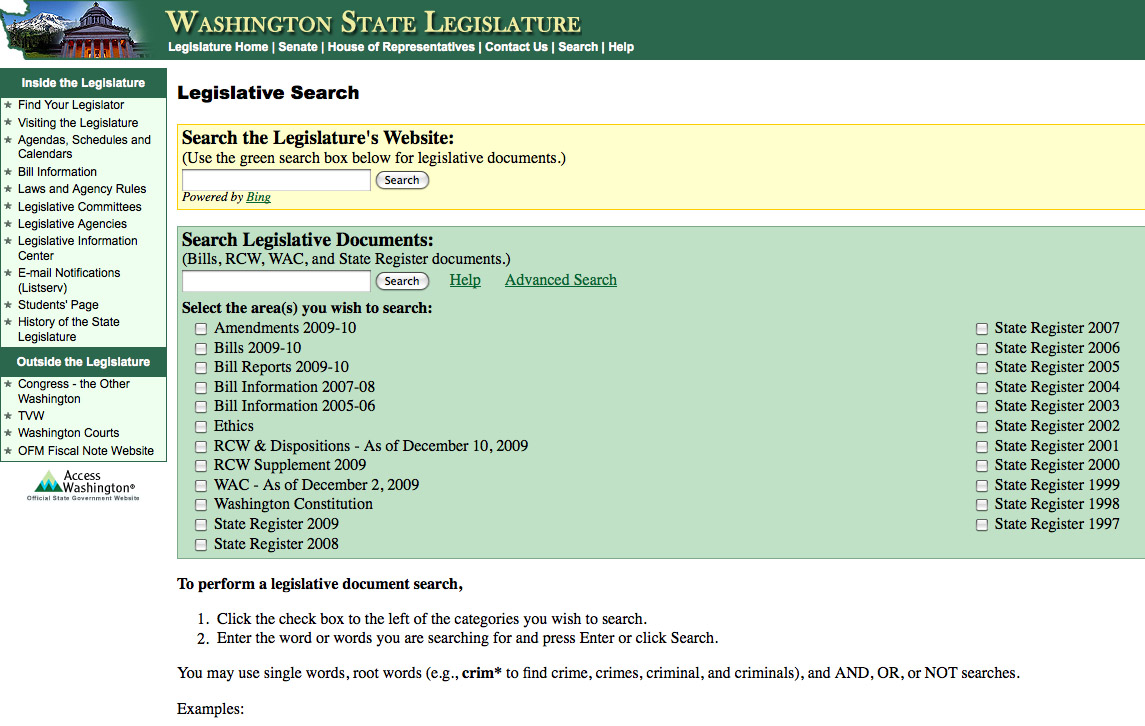The image size is (1145, 726).
Task: Open the Help link beside documents search
Action: tap(465, 280)
